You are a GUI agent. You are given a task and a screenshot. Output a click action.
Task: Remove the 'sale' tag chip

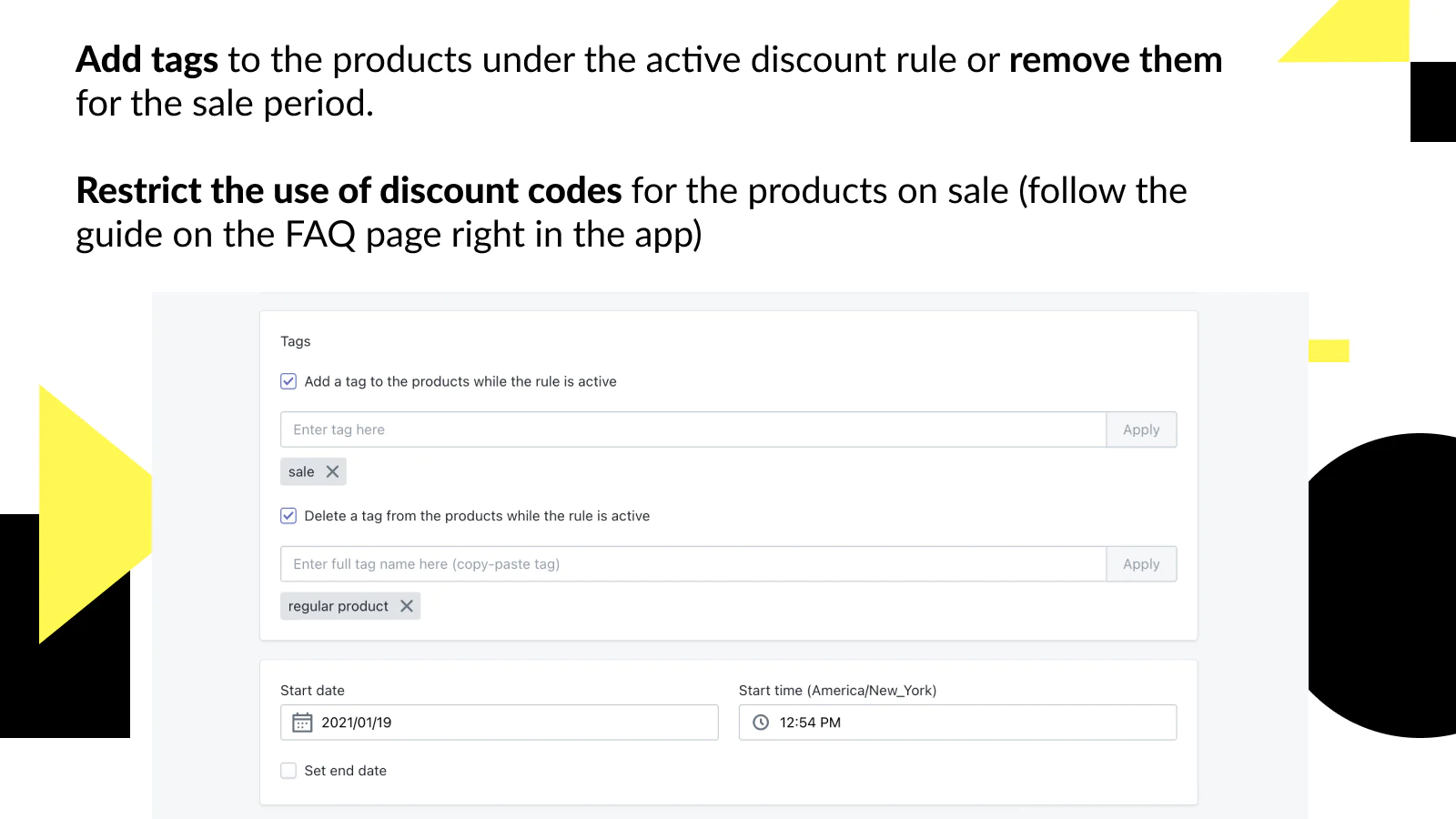332,471
